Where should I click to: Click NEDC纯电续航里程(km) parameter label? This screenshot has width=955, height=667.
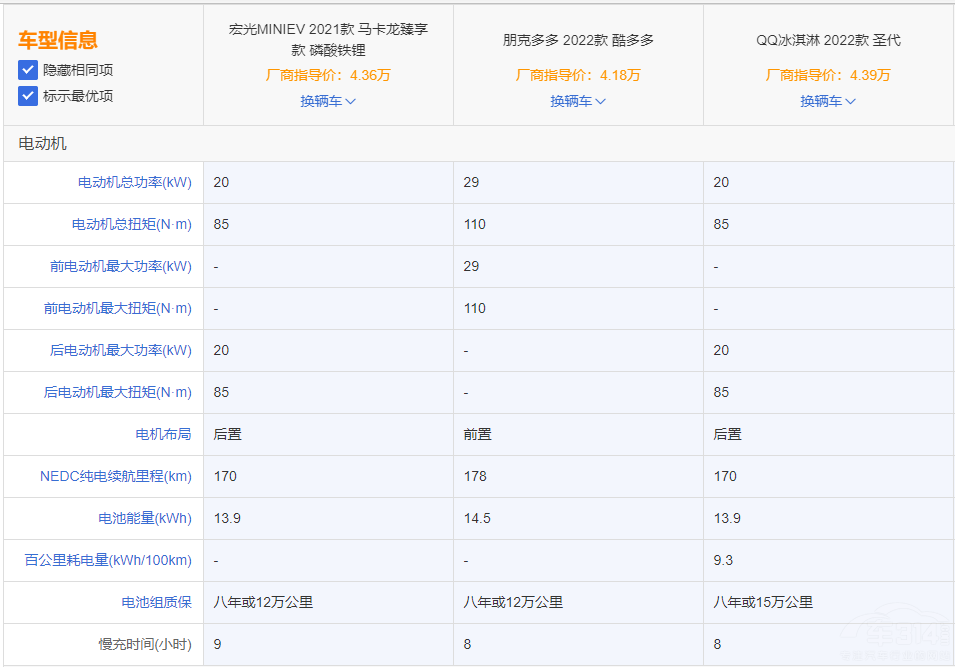[x=116, y=476]
